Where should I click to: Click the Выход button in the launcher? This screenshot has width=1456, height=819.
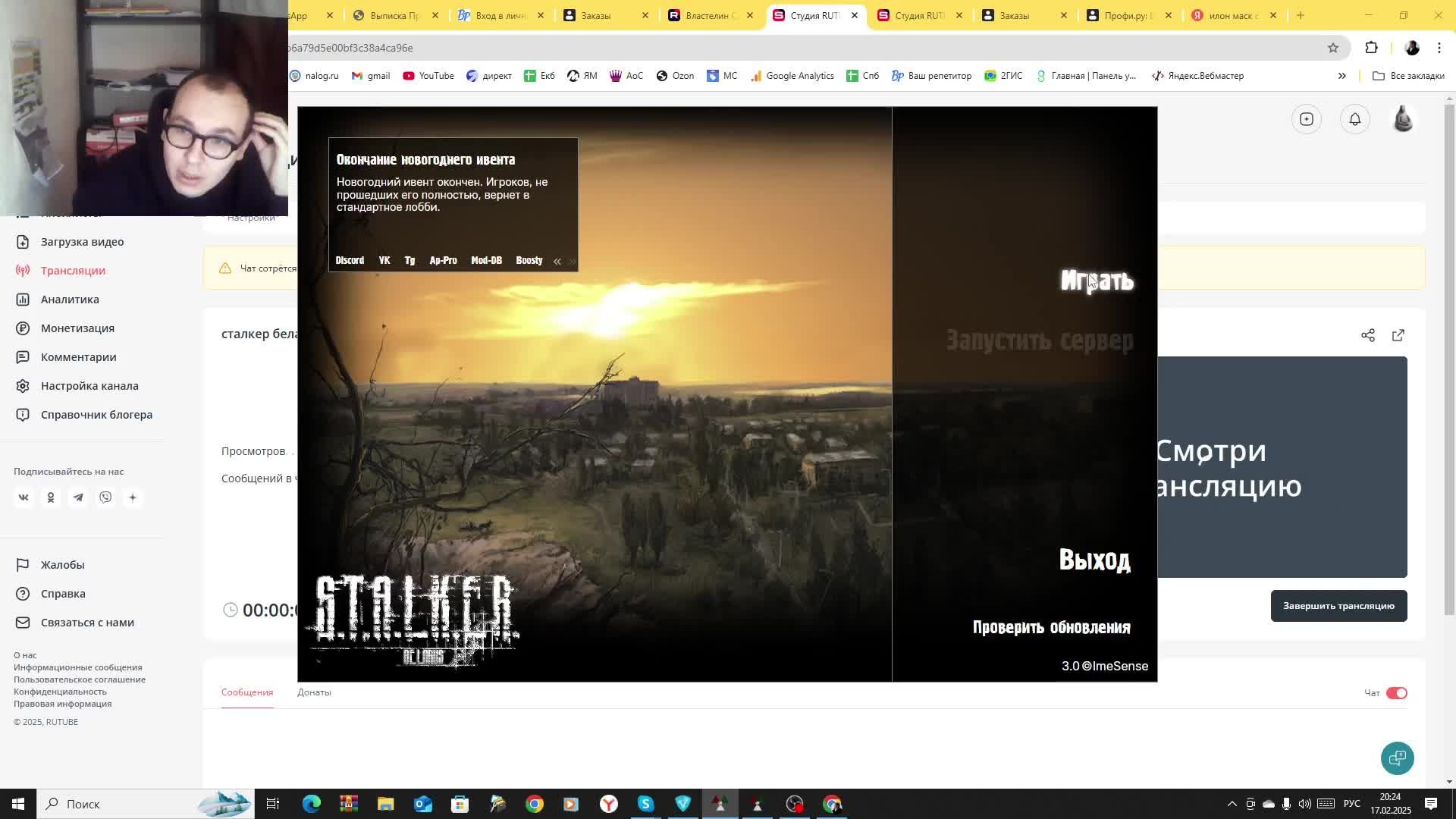(x=1094, y=560)
